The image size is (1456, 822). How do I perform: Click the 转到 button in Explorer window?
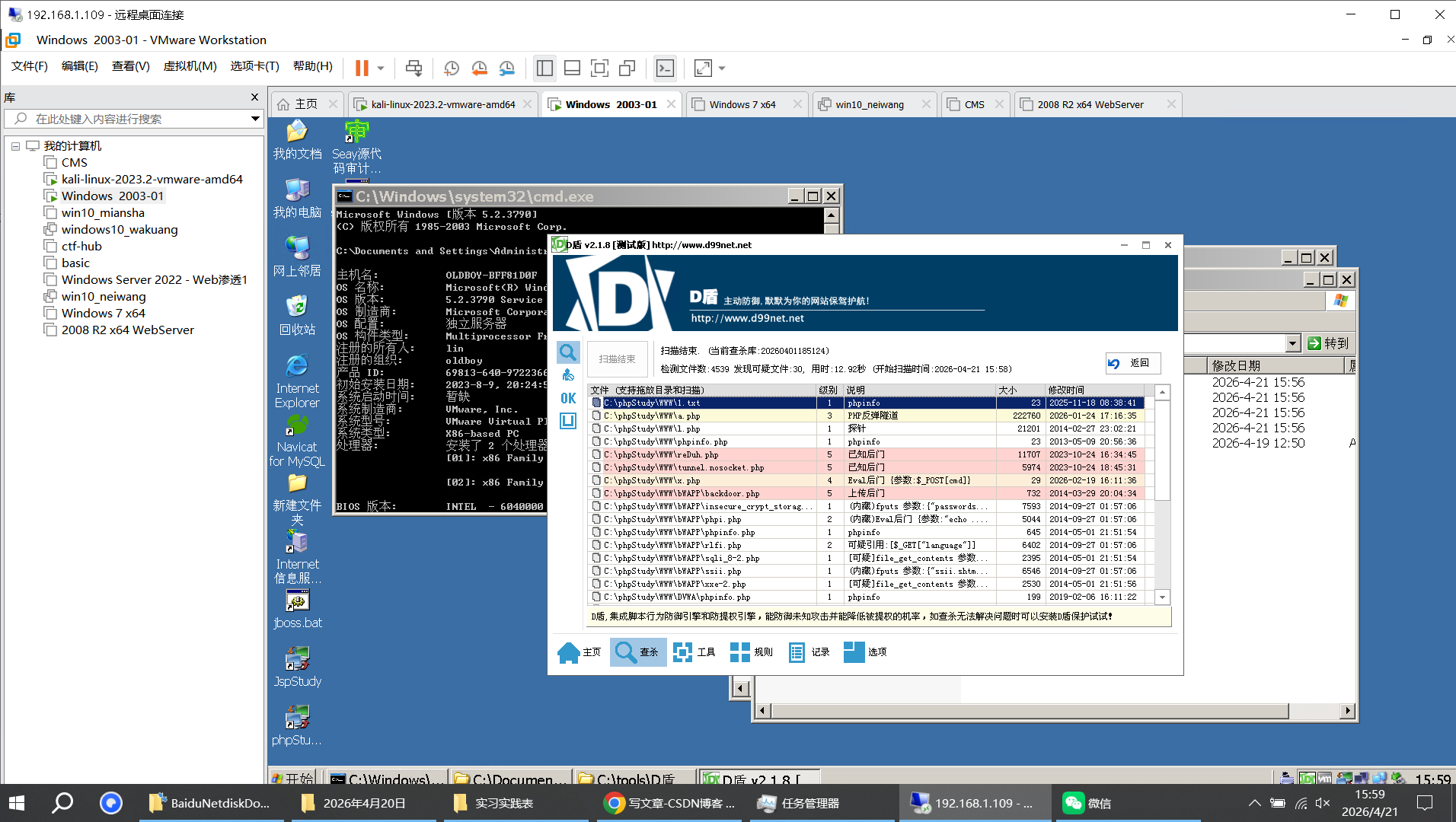(1328, 343)
